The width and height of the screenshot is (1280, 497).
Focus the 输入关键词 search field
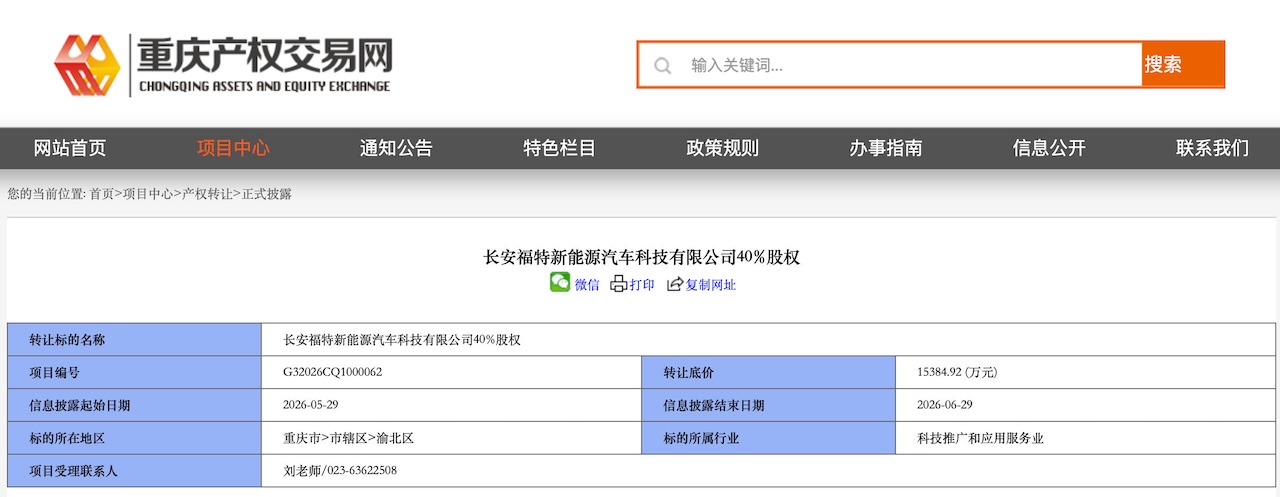point(890,65)
